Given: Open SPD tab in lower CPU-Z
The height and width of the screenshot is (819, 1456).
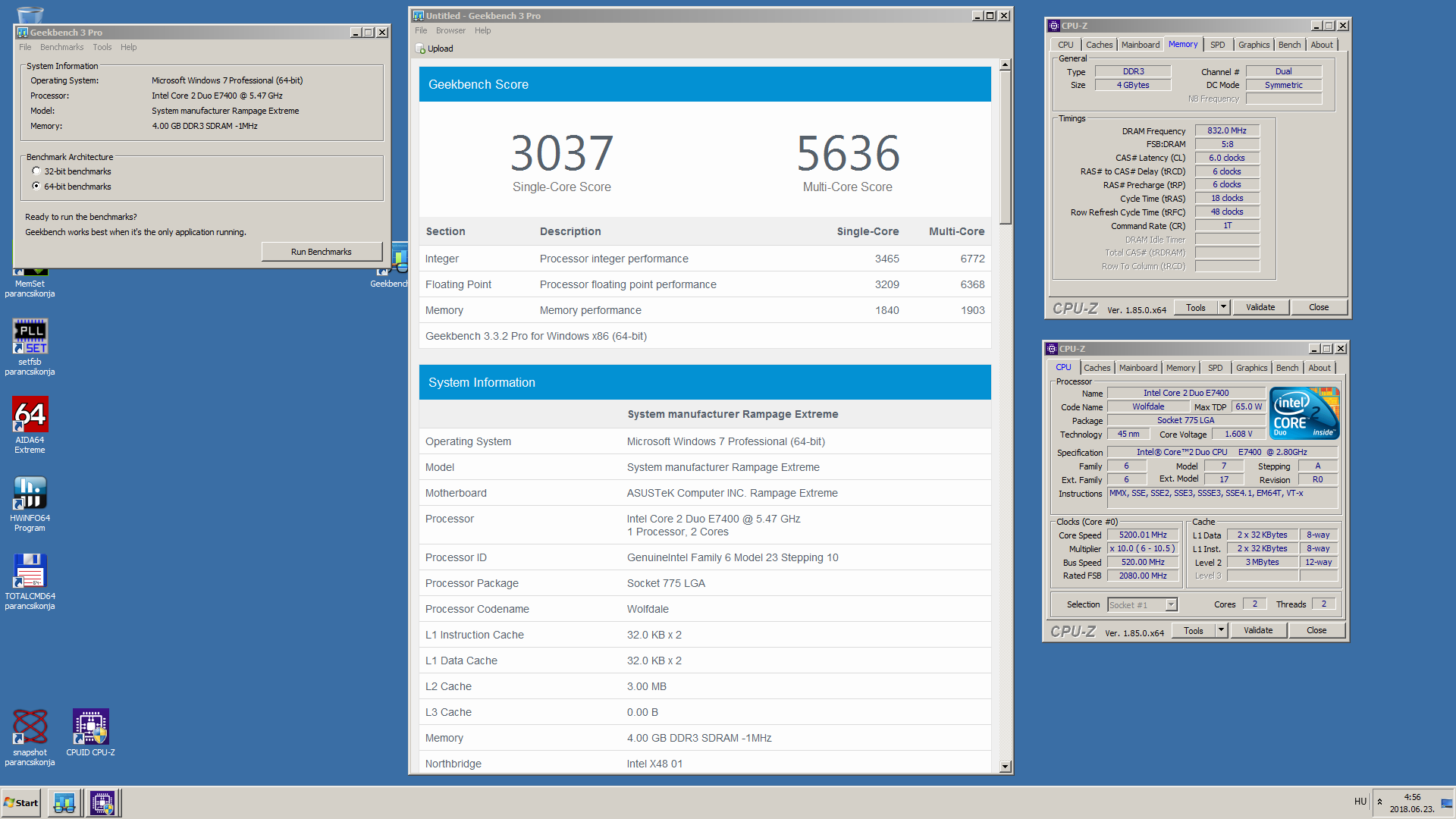Looking at the screenshot, I should tap(1215, 368).
